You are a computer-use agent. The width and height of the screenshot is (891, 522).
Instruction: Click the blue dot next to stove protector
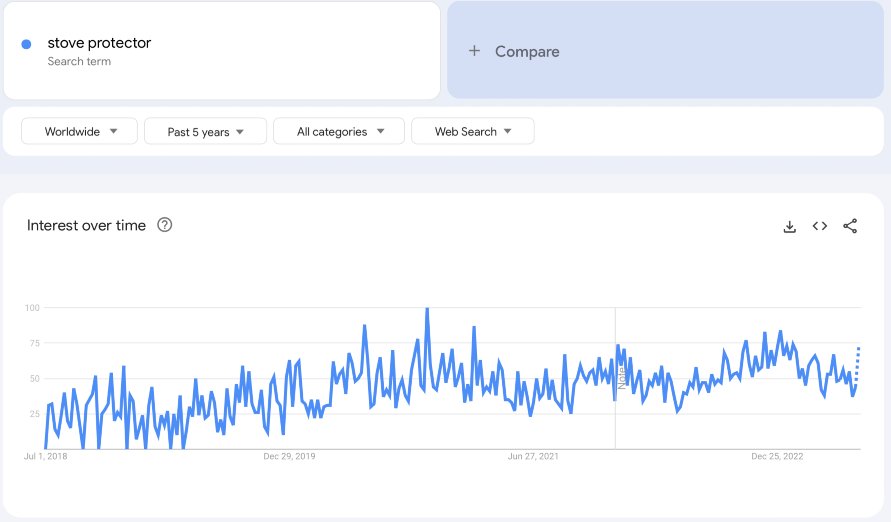click(26, 44)
